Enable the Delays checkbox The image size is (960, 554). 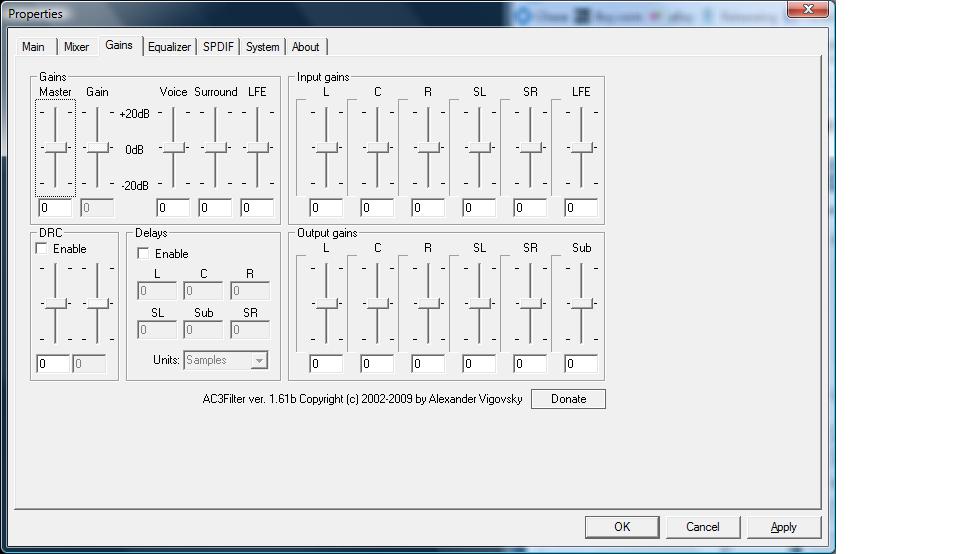(x=144, y=254)
